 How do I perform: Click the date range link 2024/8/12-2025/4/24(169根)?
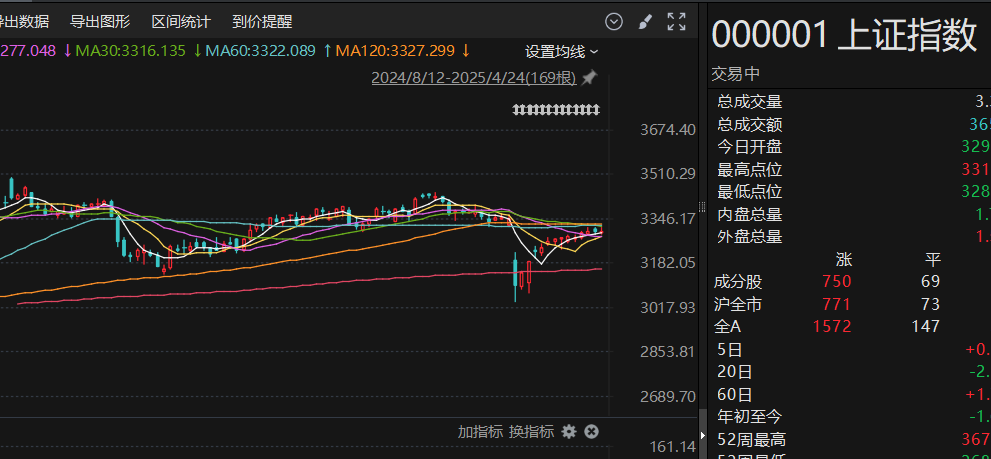(x=474, y=78)
